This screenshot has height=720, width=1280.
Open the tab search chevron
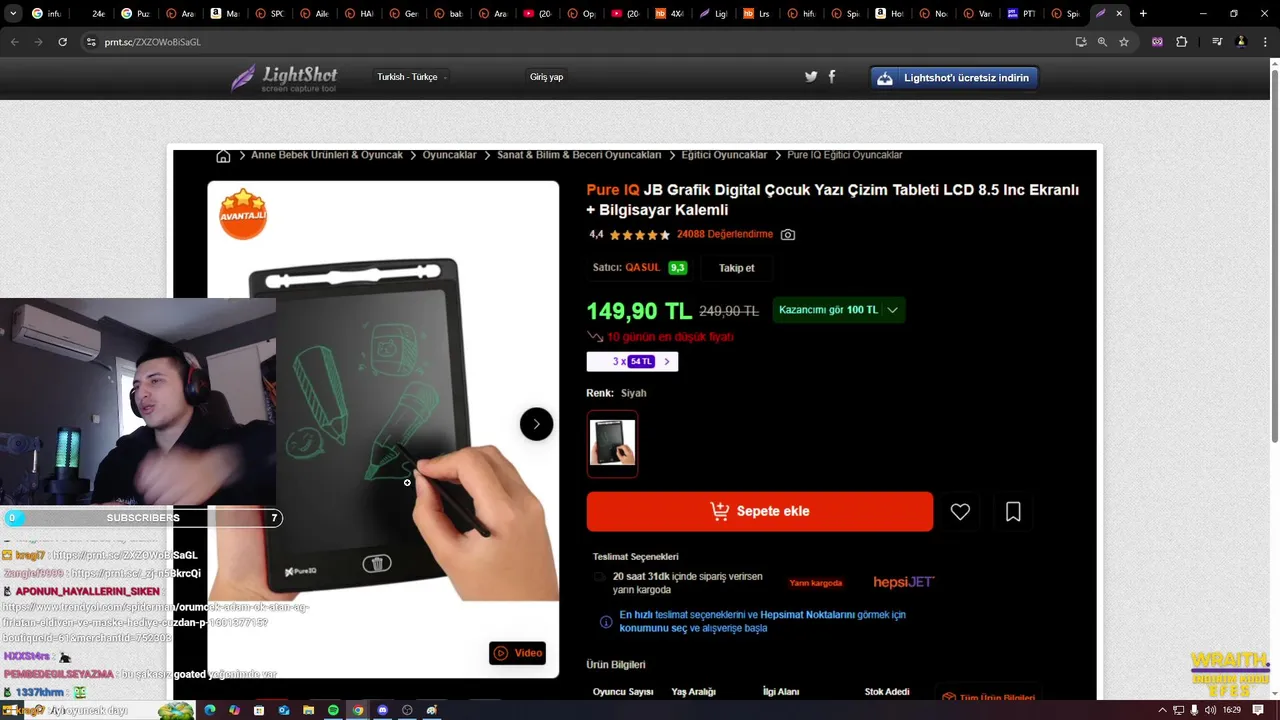[x=14, y=14]
